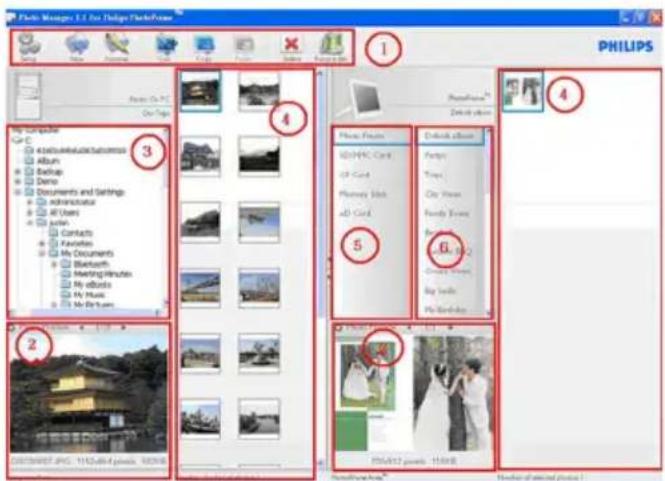This screenshot has width=665, height=481.
Task: Select the Contacts folder in tree
Action: click(70, 233)
